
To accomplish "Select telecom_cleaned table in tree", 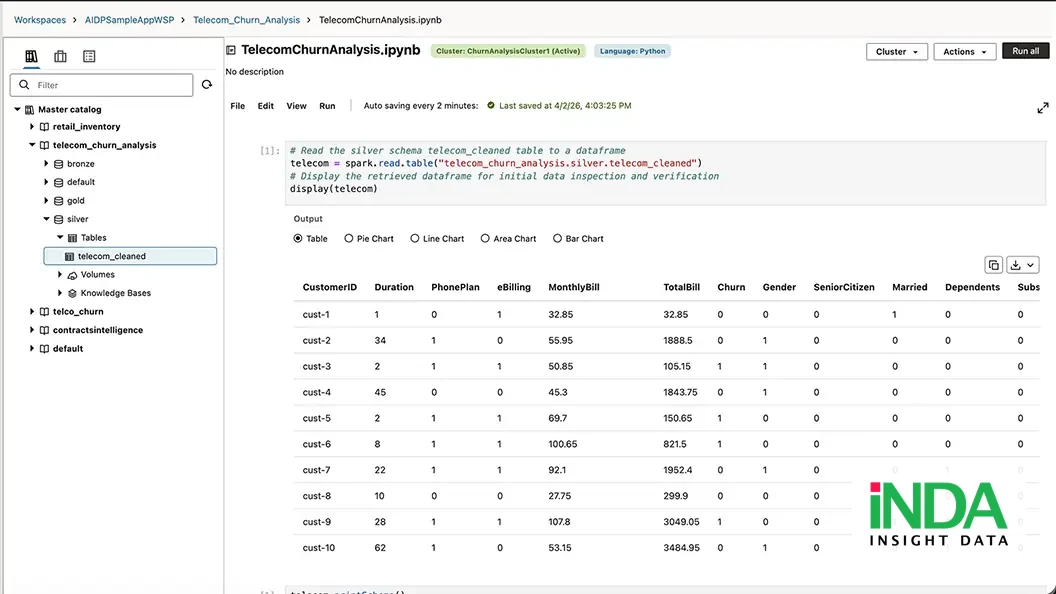I will (x=130, y=256).
